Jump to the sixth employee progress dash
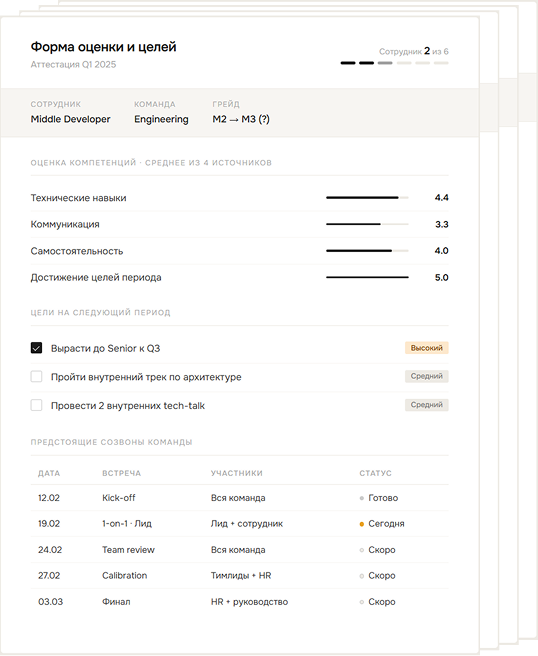 [441, 63]
